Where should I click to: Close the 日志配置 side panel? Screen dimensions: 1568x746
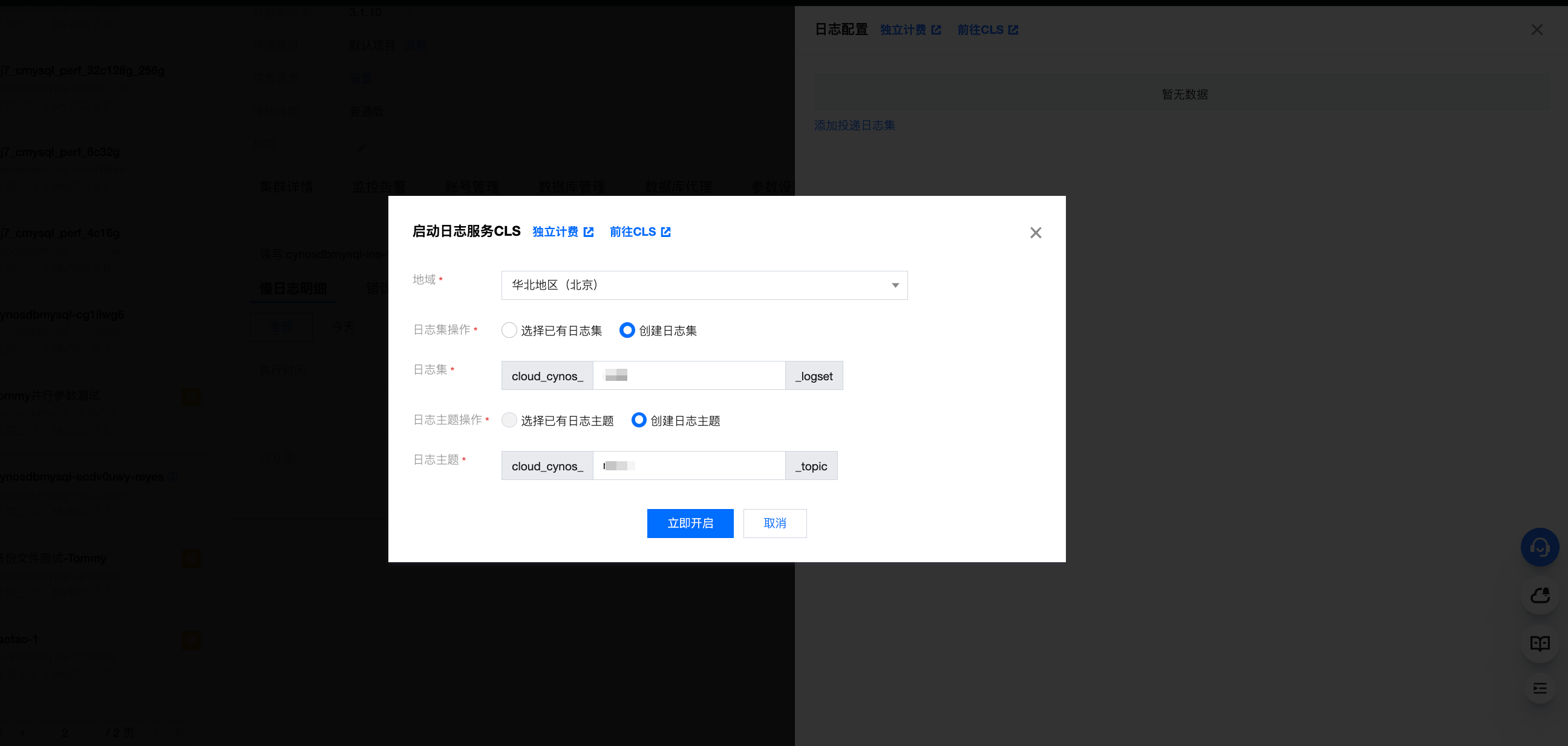pyautogui.click(x=1537, y=29)
